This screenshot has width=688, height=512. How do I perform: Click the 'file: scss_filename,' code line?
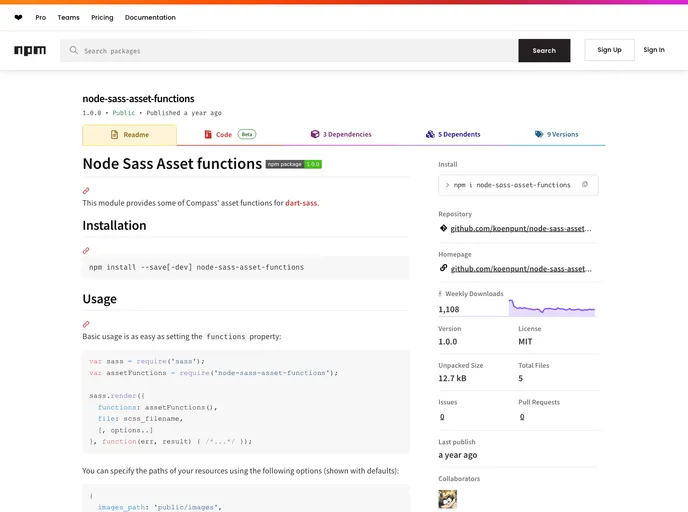pyautogui.click(x=140, y=419)
